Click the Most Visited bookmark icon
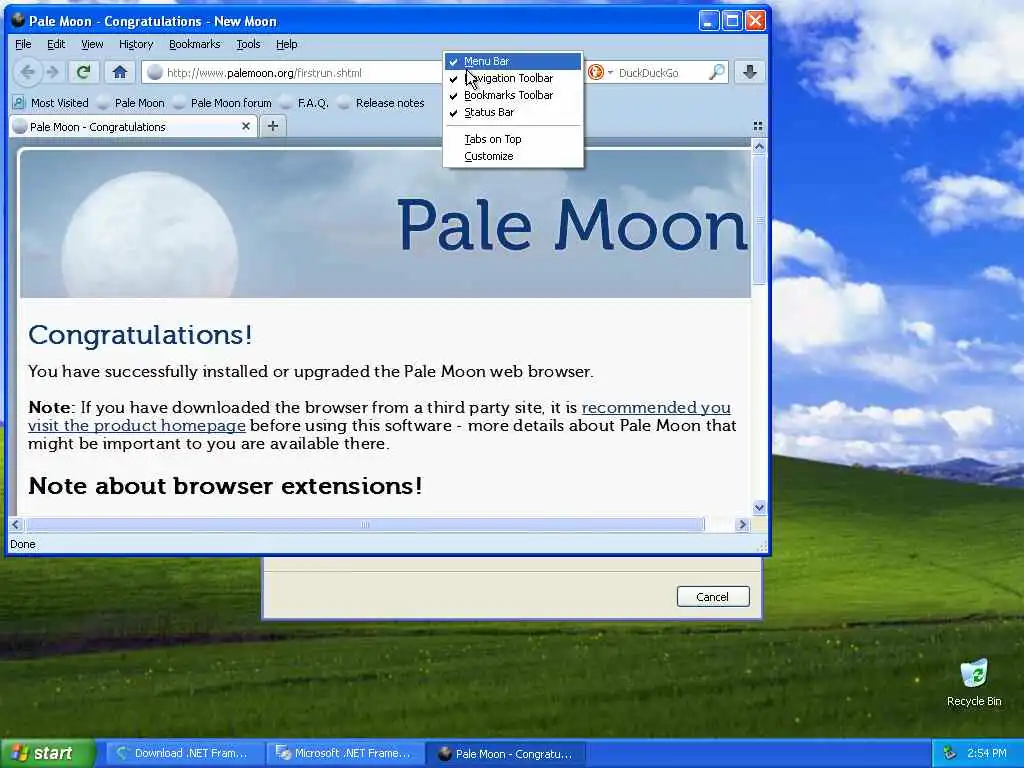The image size is (1024, 768). click(19, 103)
